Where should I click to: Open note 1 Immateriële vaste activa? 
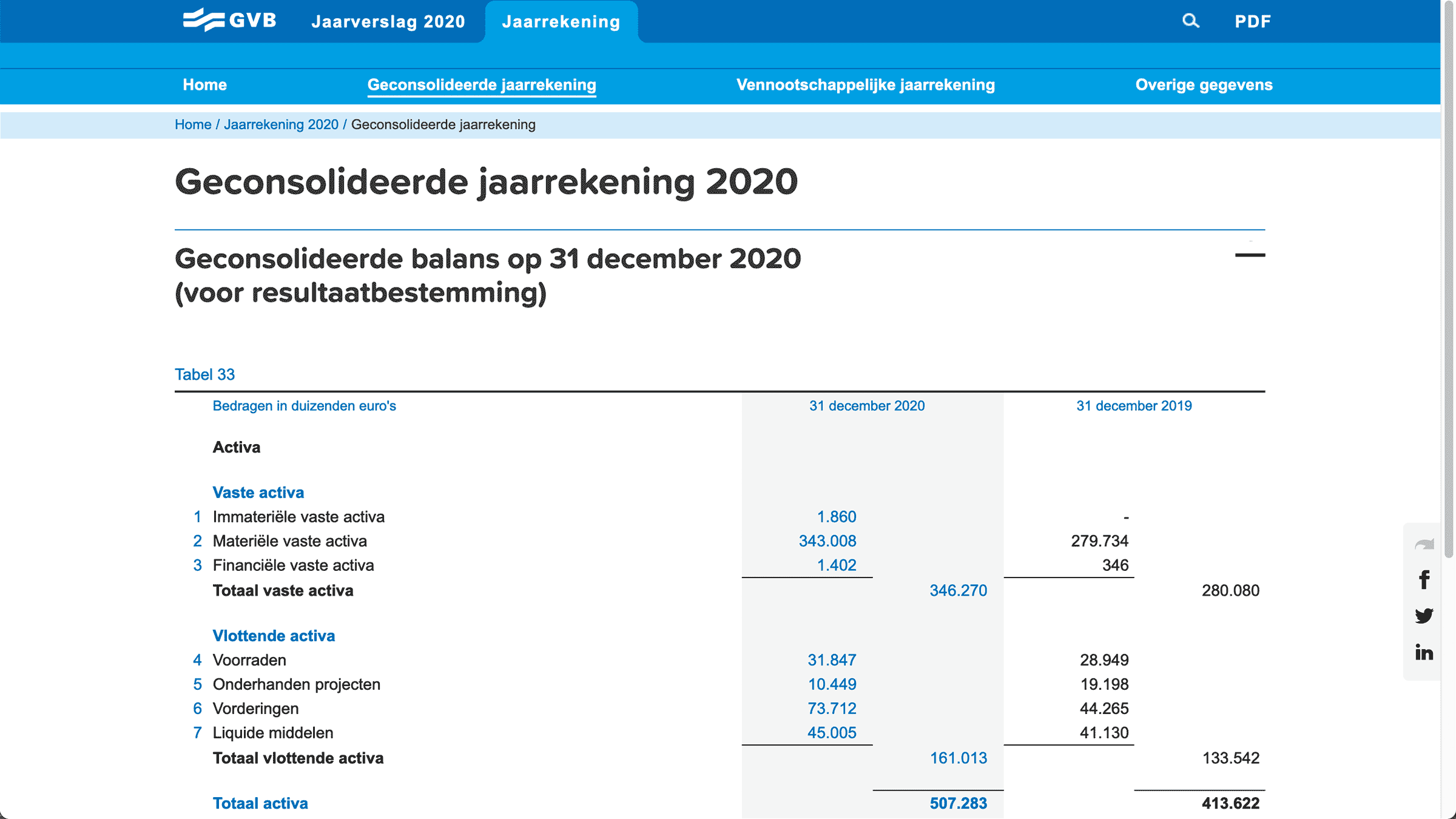197,517
